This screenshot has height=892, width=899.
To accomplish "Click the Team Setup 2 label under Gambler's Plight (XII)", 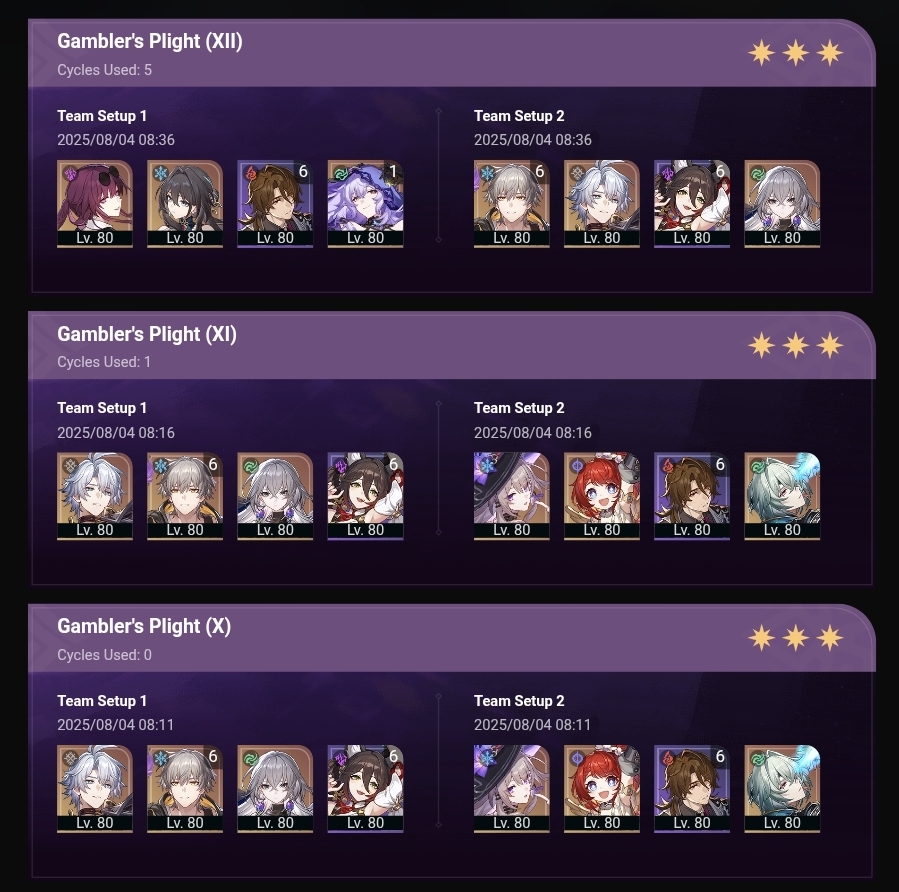I will [519, 116].
